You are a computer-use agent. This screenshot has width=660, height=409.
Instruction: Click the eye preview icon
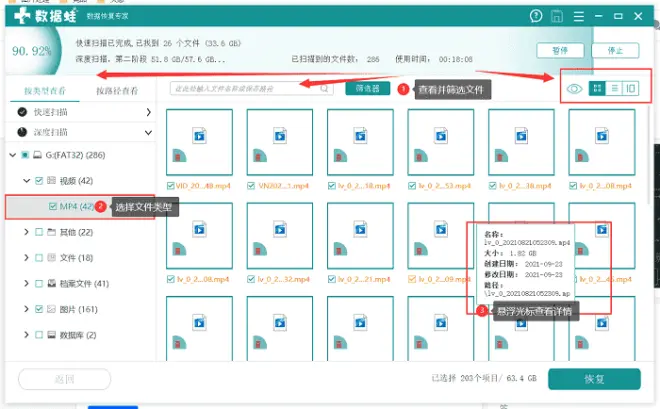click(x=575, y=89)
